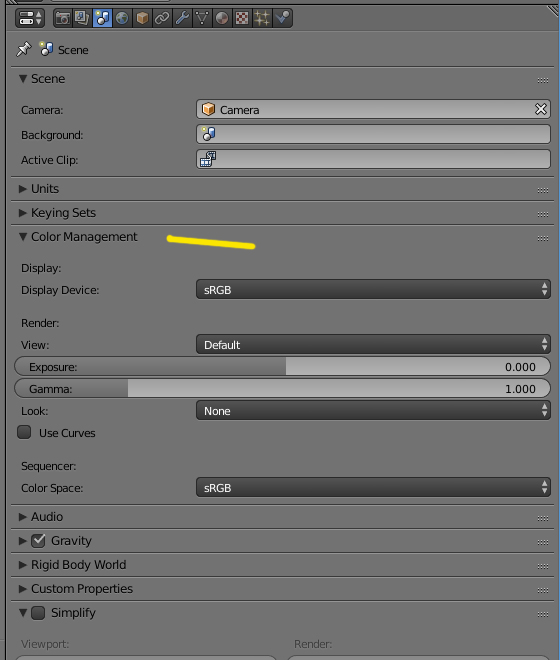Click the Exposure slider
The width and height of the screenshot is (560, 660).
(282, 367)
